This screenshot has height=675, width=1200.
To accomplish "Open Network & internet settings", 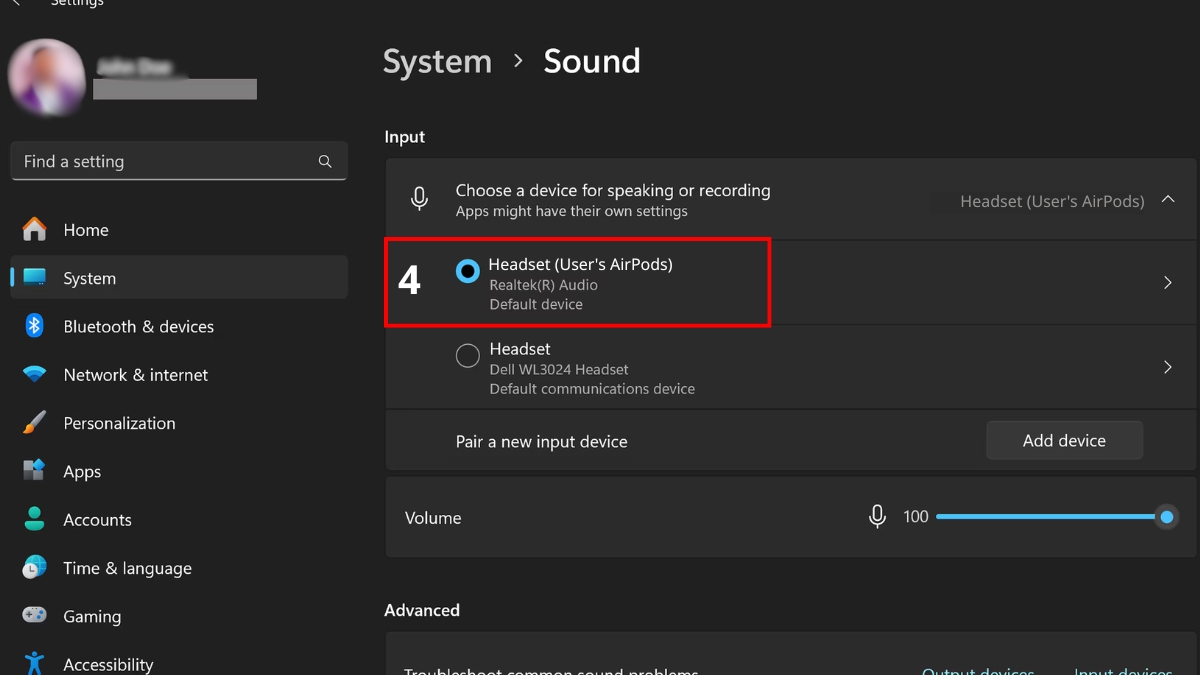I will [x=179, y=375].
